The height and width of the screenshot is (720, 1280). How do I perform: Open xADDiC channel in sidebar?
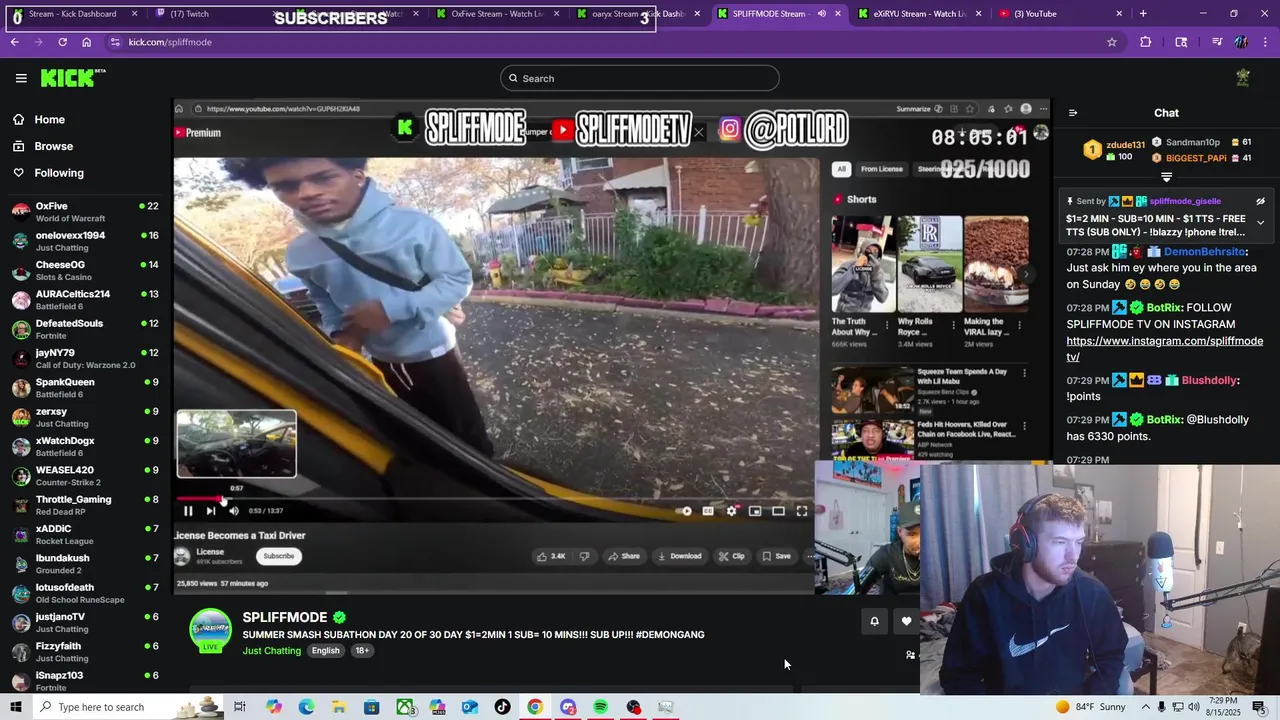[x=85, y=534]
